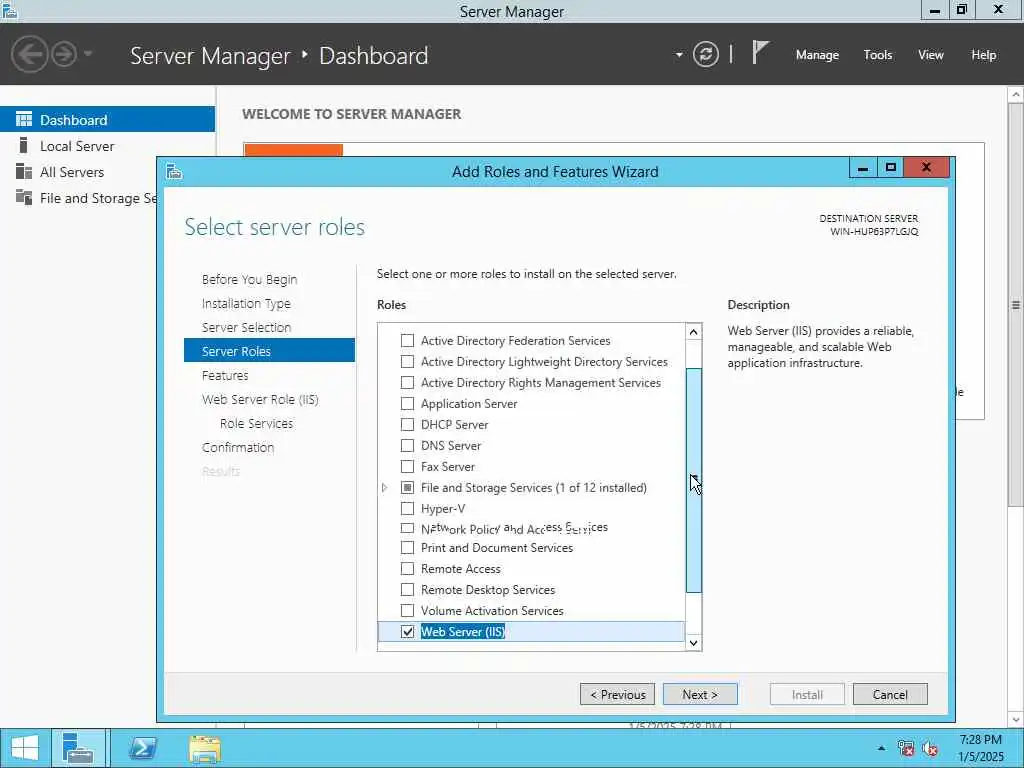Image resolution: width=1024 pixels, height=768 pixels.
Task: Select Dashboard in the left sidebar
Action: [107, 120]
